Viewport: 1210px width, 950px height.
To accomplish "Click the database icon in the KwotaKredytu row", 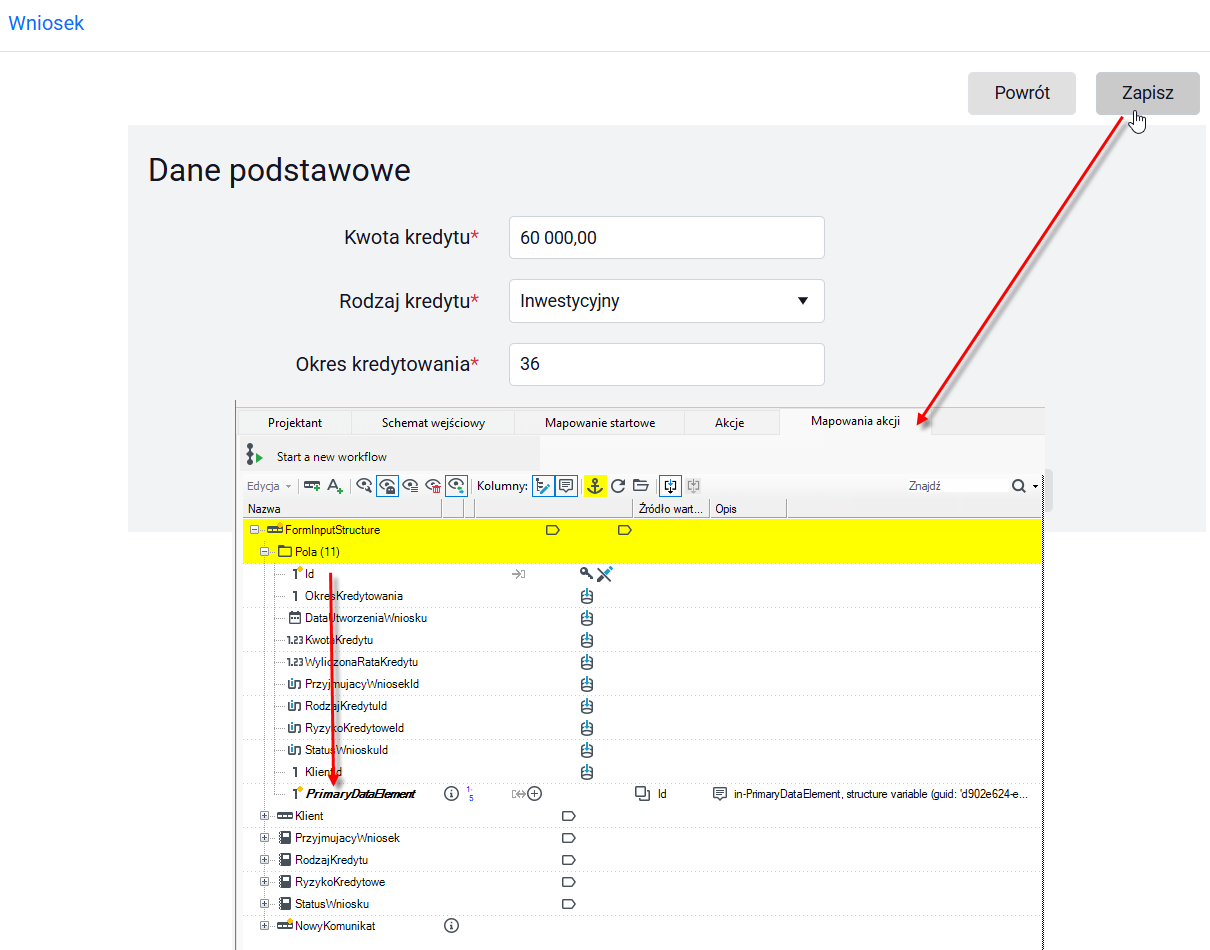I will 587,640.
